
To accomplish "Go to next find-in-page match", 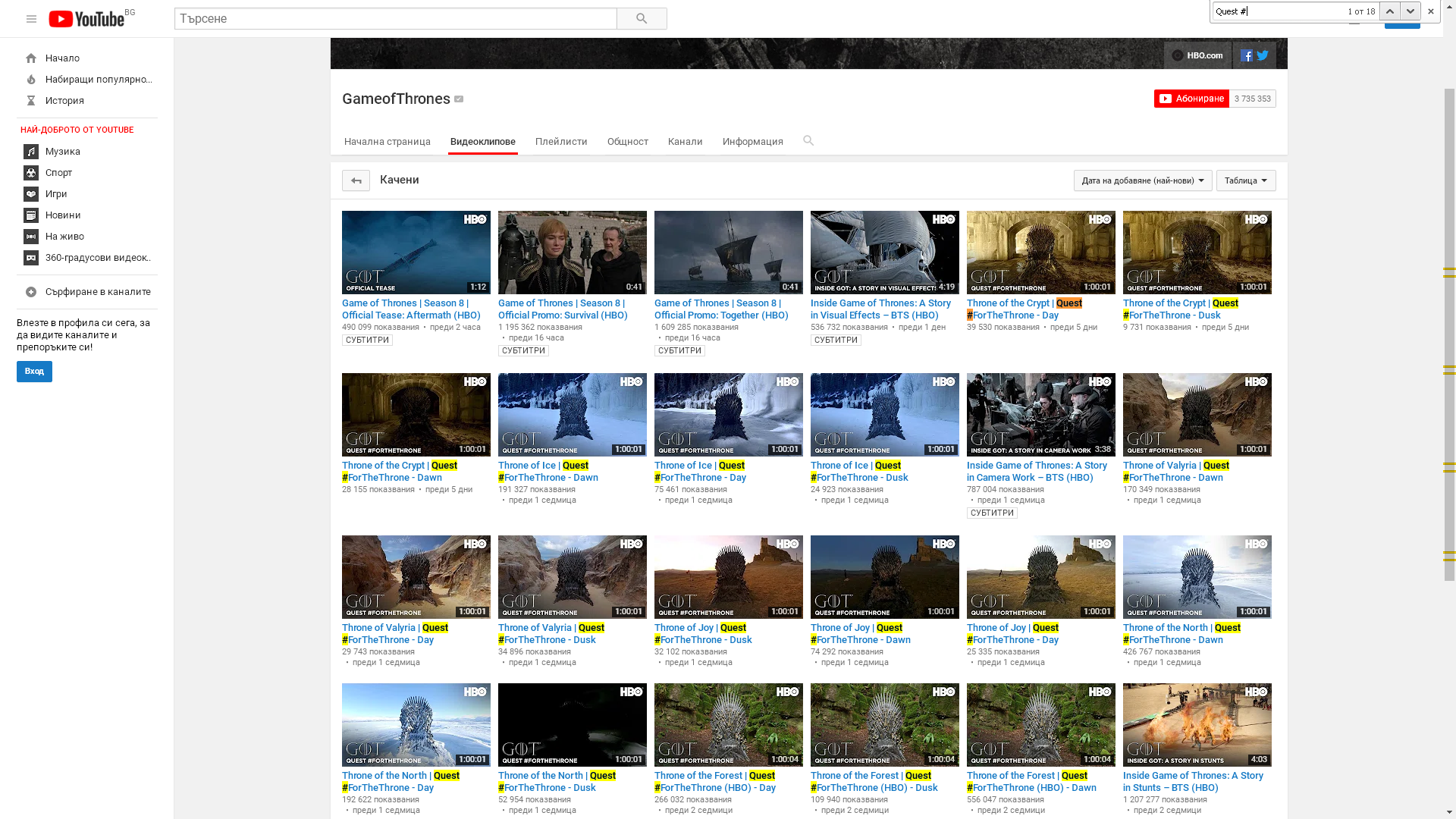I will click(x=1410, y=11).
